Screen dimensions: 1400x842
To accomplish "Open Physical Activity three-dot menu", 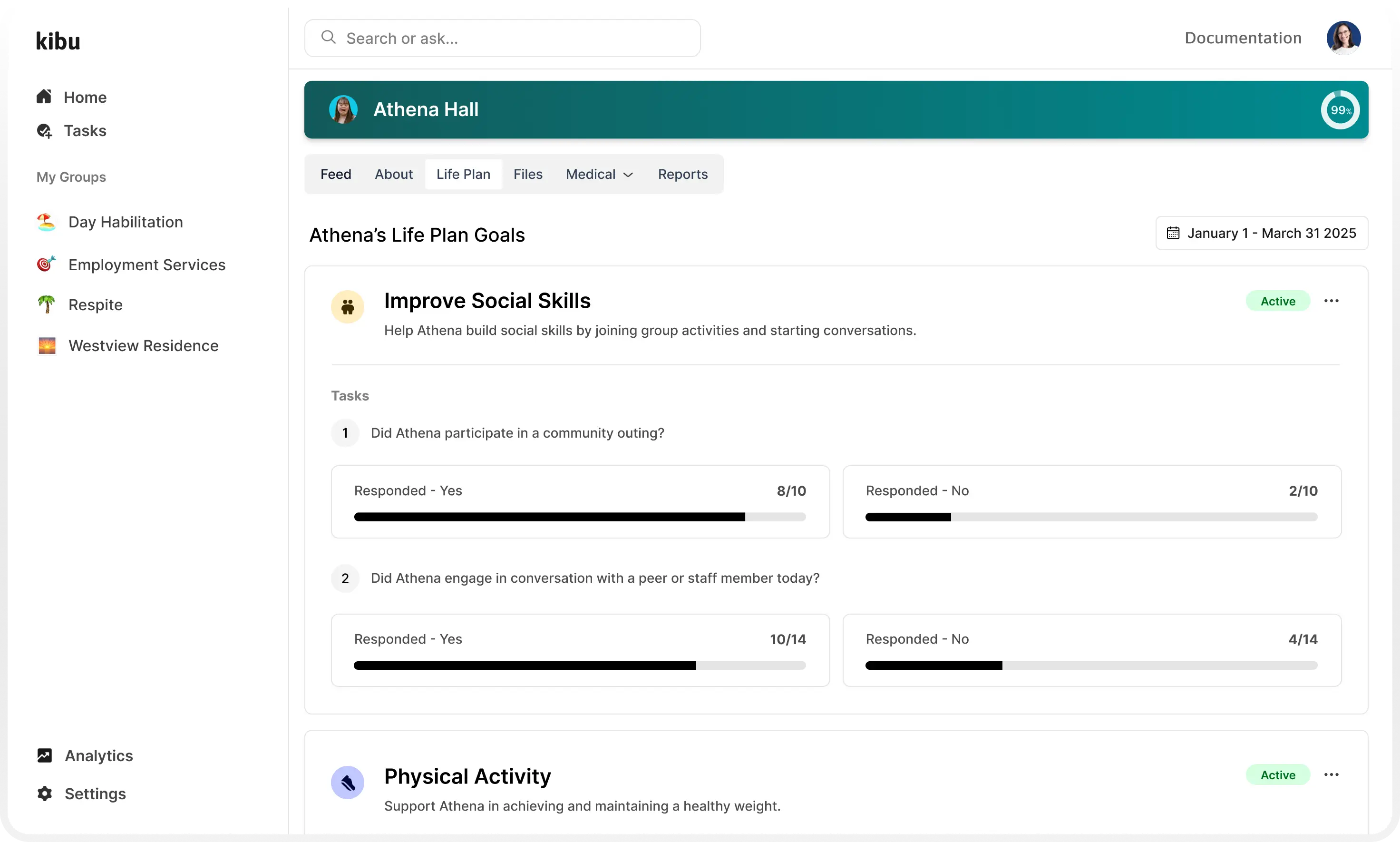I will pyautogui.click(x=1331, y=774).
